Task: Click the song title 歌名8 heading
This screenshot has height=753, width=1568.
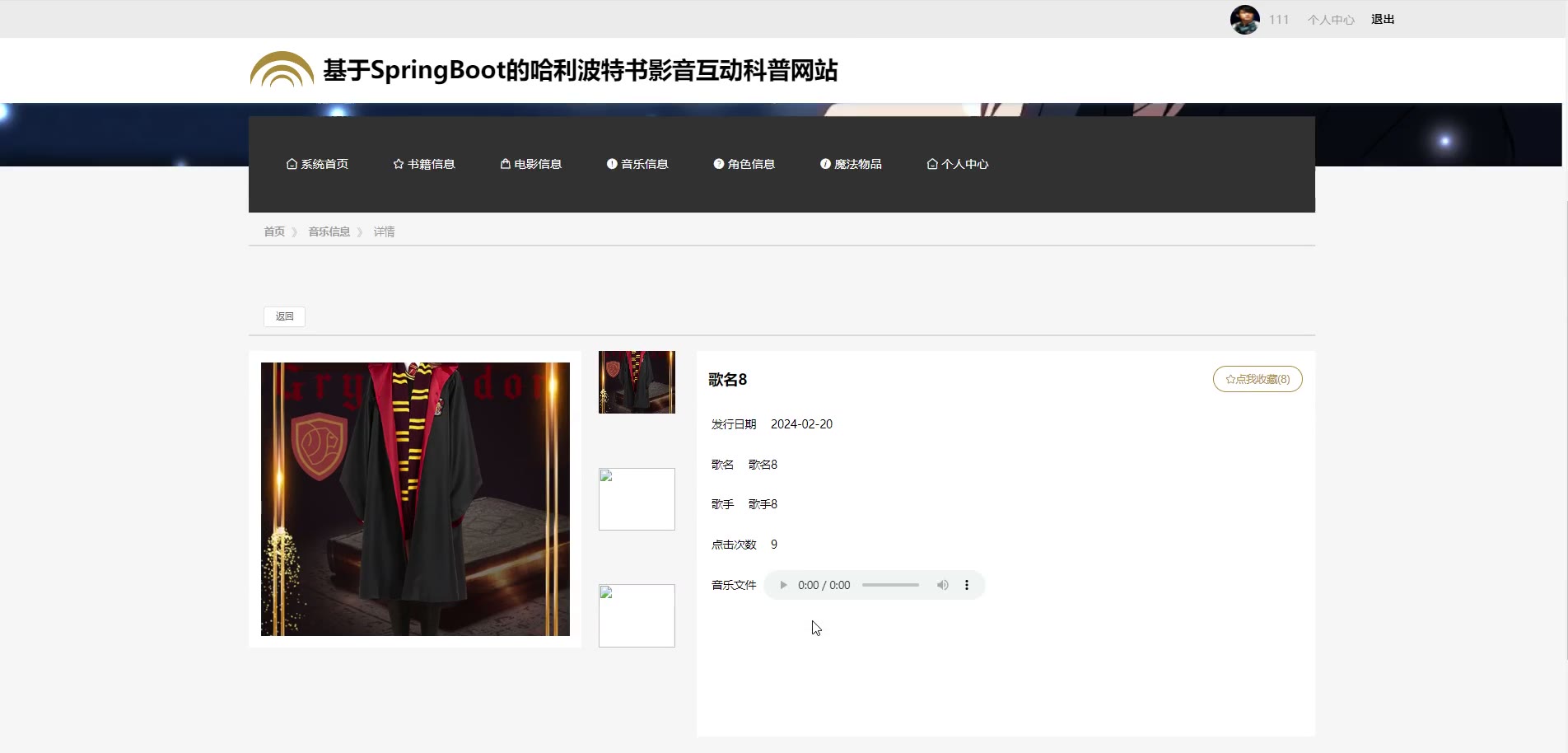Action: pos(728,379)
